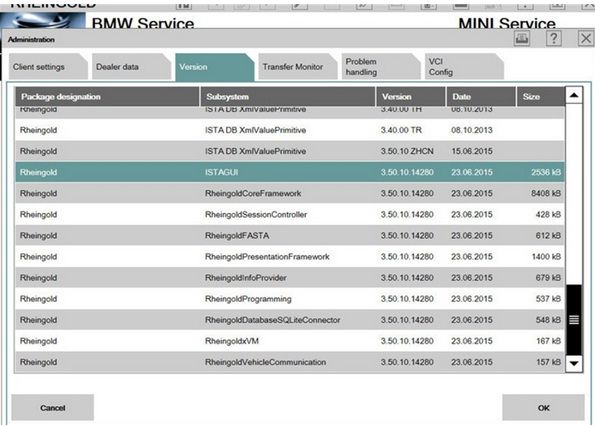Click the Date column header
This screenshot has width=595, height=426.
pos(481,97)
